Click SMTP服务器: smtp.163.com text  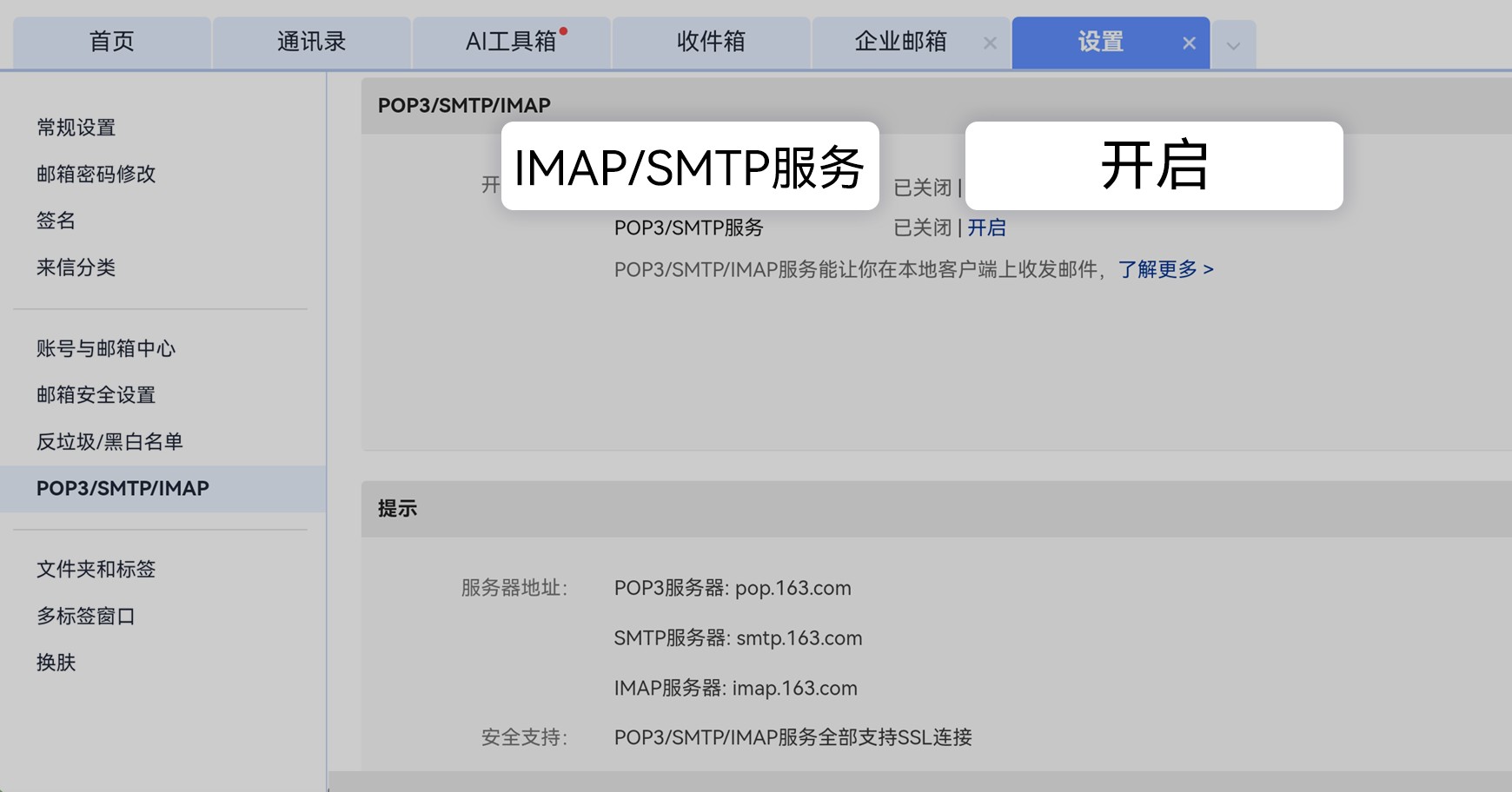pyautogui.click(x=739, y=638)
